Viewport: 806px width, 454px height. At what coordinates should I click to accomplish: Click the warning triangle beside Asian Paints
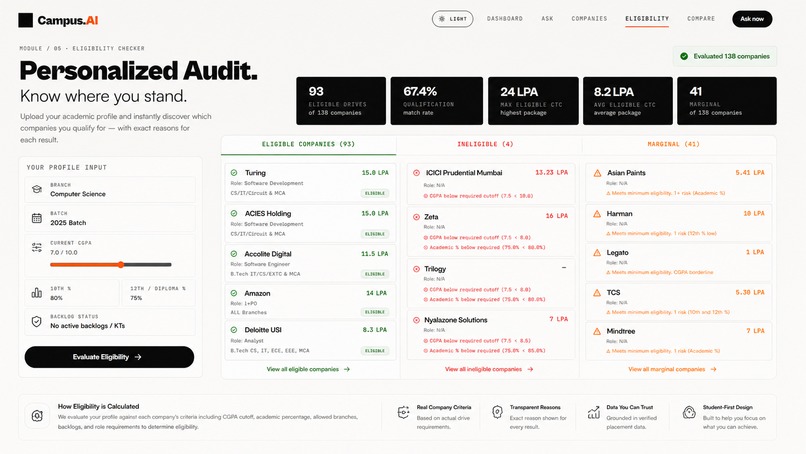tap(597, 173)
